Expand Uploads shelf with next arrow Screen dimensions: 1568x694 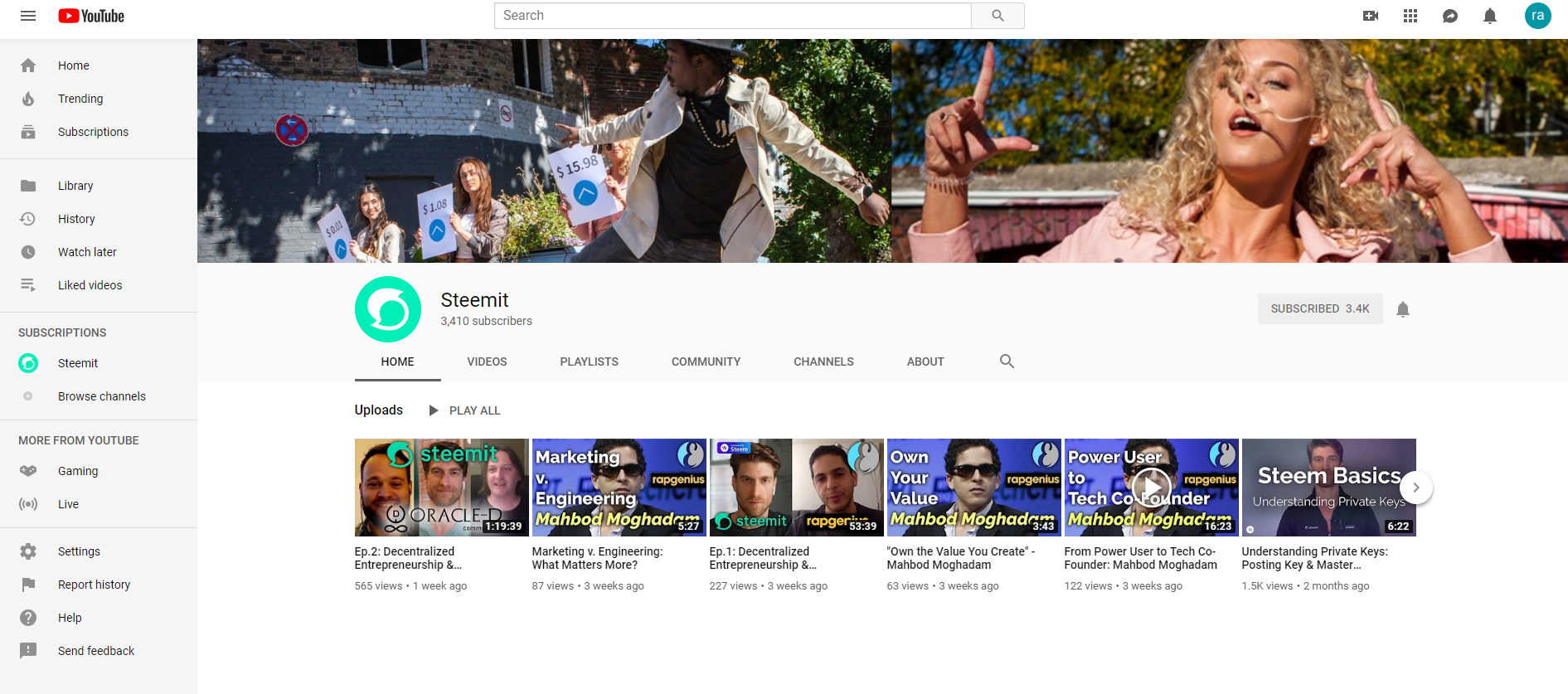pyautogui.click(x=1416, y=488)
